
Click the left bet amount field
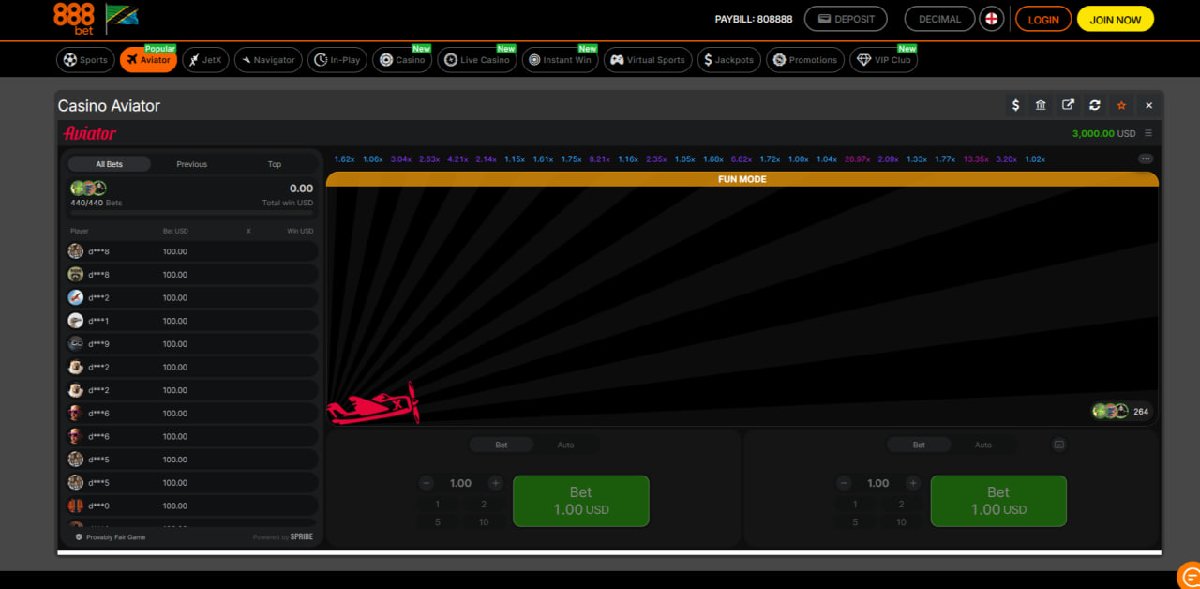click(x=460, y=483)
